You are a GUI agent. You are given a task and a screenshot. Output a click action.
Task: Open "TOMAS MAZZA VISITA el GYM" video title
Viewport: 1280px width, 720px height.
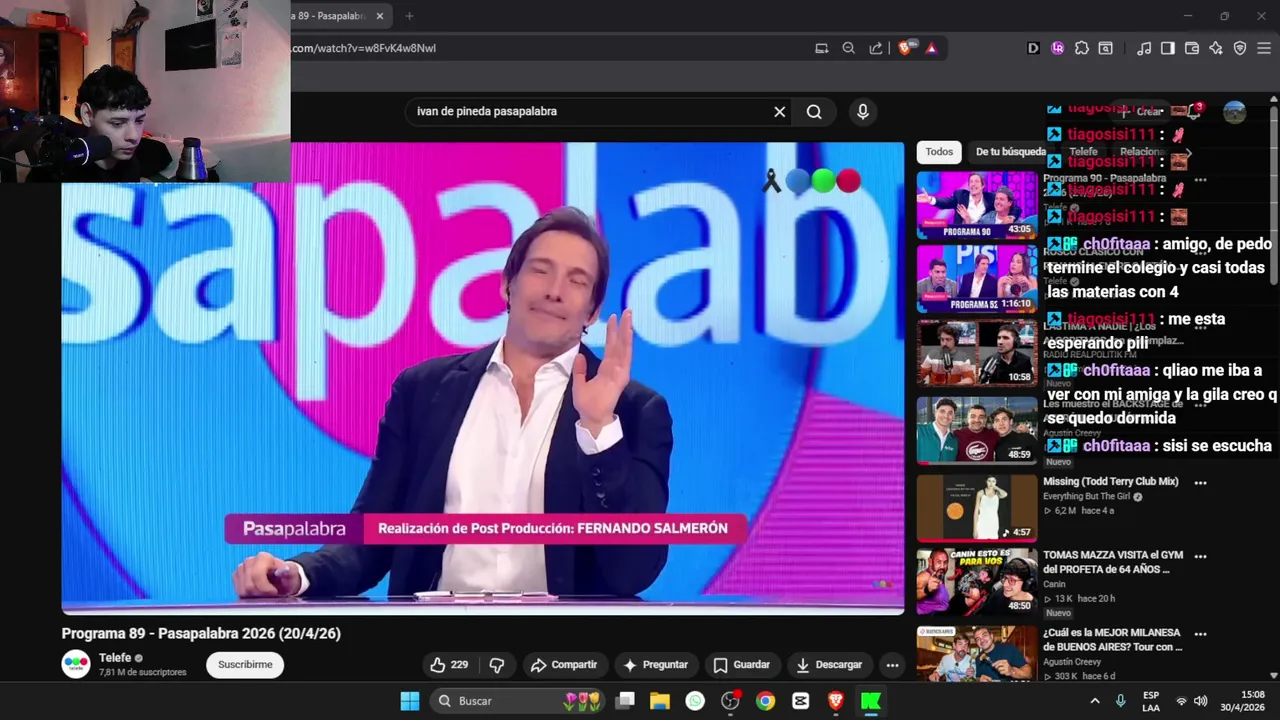click(1112, 562)
